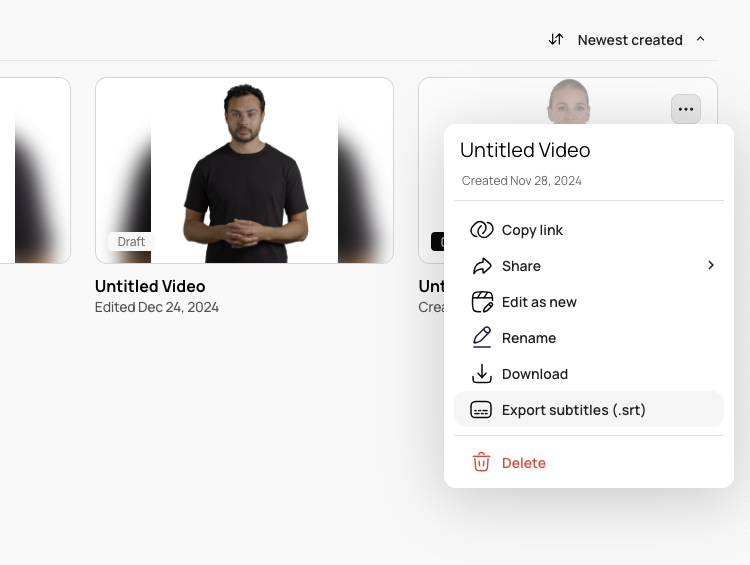This screenshot has width=750, height=565.
Task: Click the subtitles export icon
Action: (x=481, y=410)
